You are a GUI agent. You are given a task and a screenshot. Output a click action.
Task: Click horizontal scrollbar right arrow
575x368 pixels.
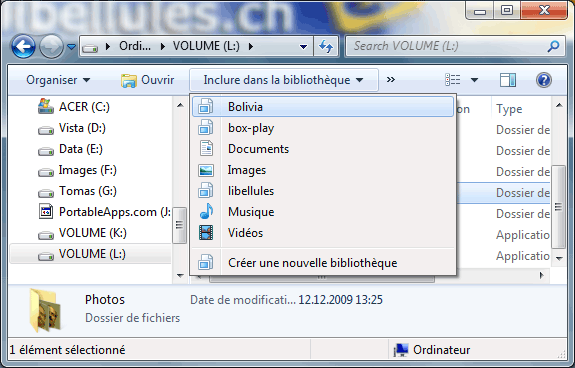pyautogui.click(x=542, y=275)
